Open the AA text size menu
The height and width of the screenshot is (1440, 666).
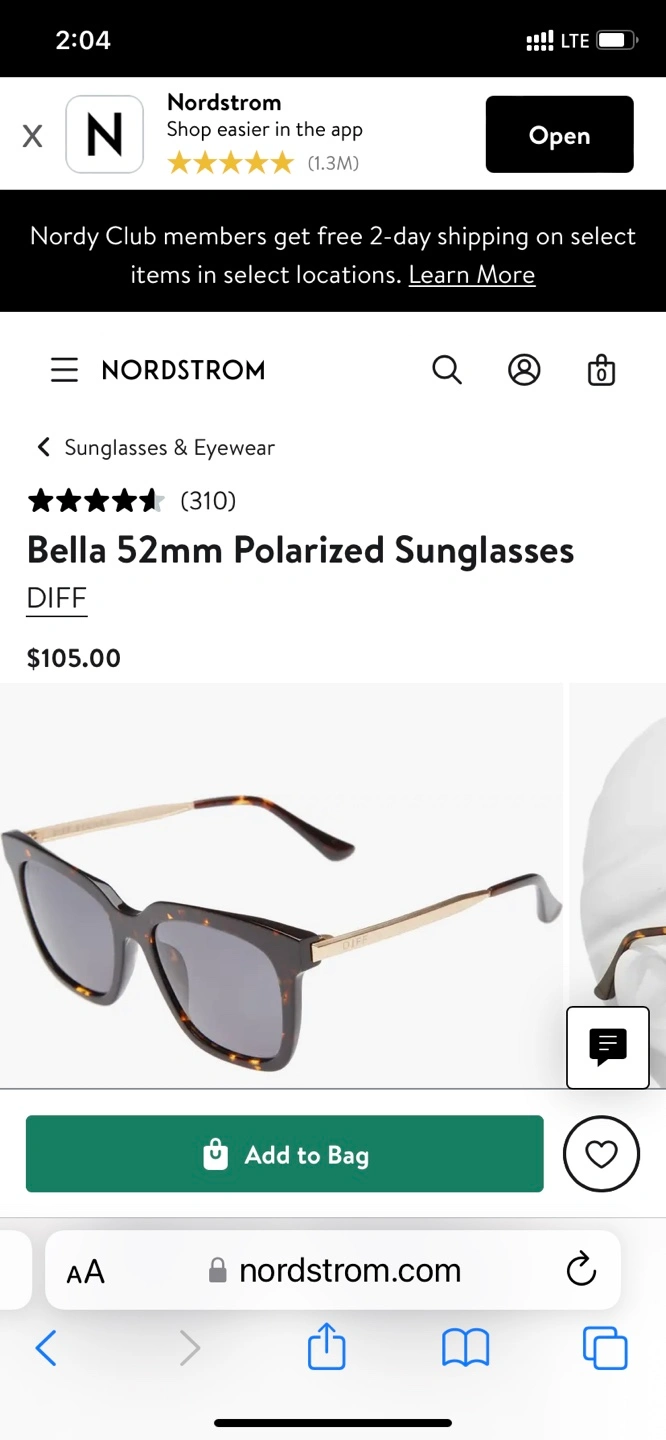tap(85, 1272)
